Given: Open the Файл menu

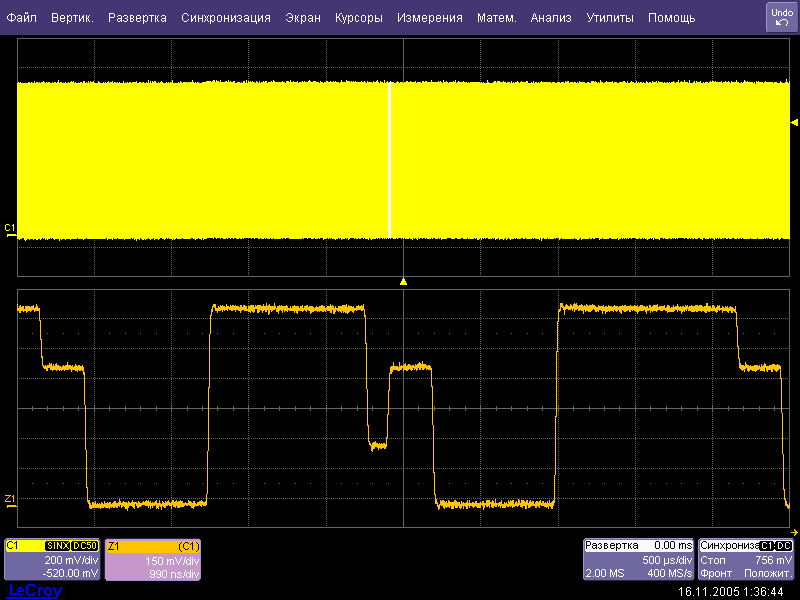Looking at the screenshot, I should 22,18.
